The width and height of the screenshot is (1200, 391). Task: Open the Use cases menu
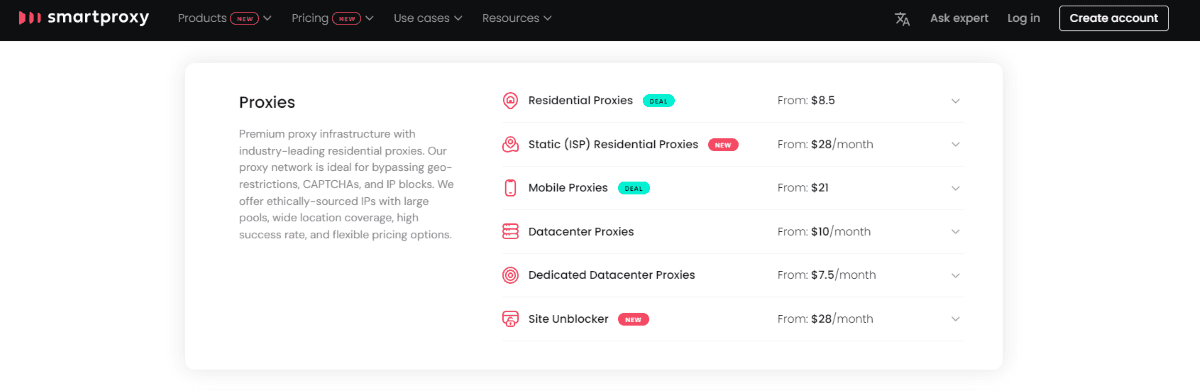(x=428, y=18)
